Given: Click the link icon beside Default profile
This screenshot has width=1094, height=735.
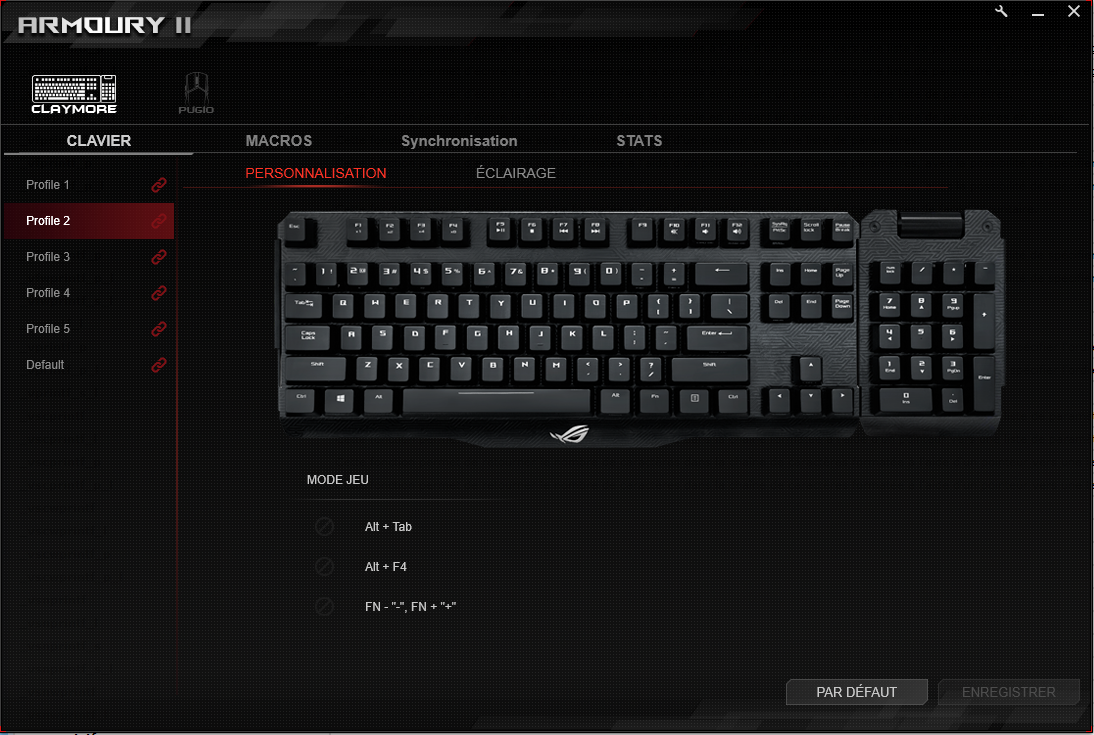Looking at the screenshot, I should click(159, 365).
